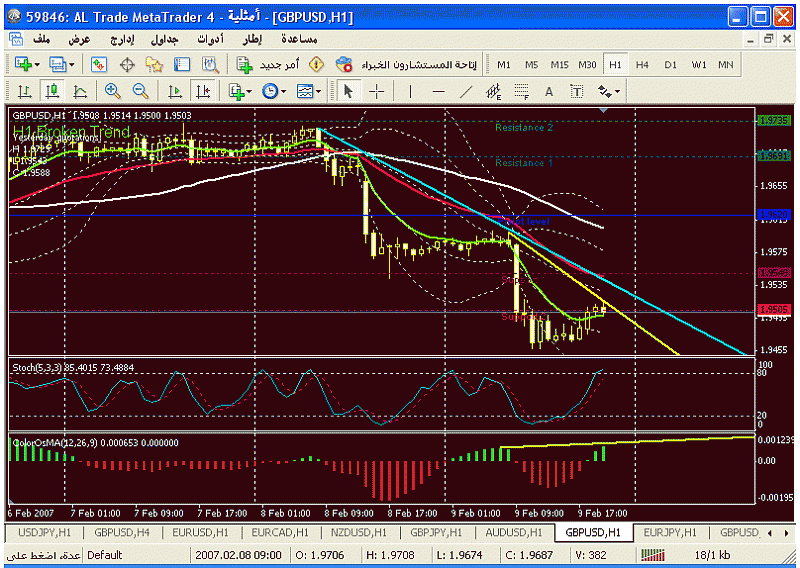Open the indicators list dropdown
Screen dimensions: 800x568
click(x=238, y=91)
